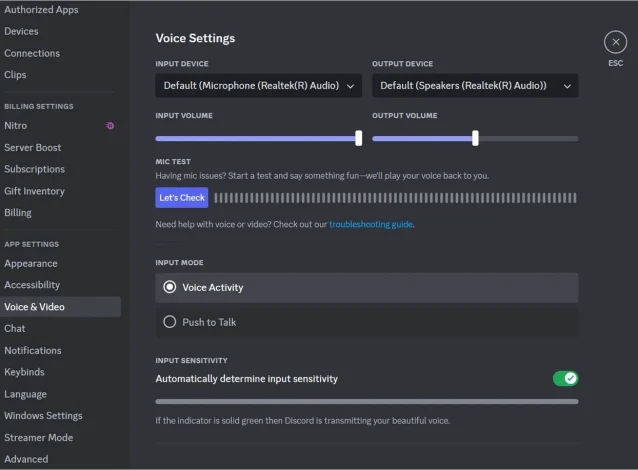This screenshot has width=638, height=470.
Task: Go to Server Boost billing section
Action: click(32, 148)
